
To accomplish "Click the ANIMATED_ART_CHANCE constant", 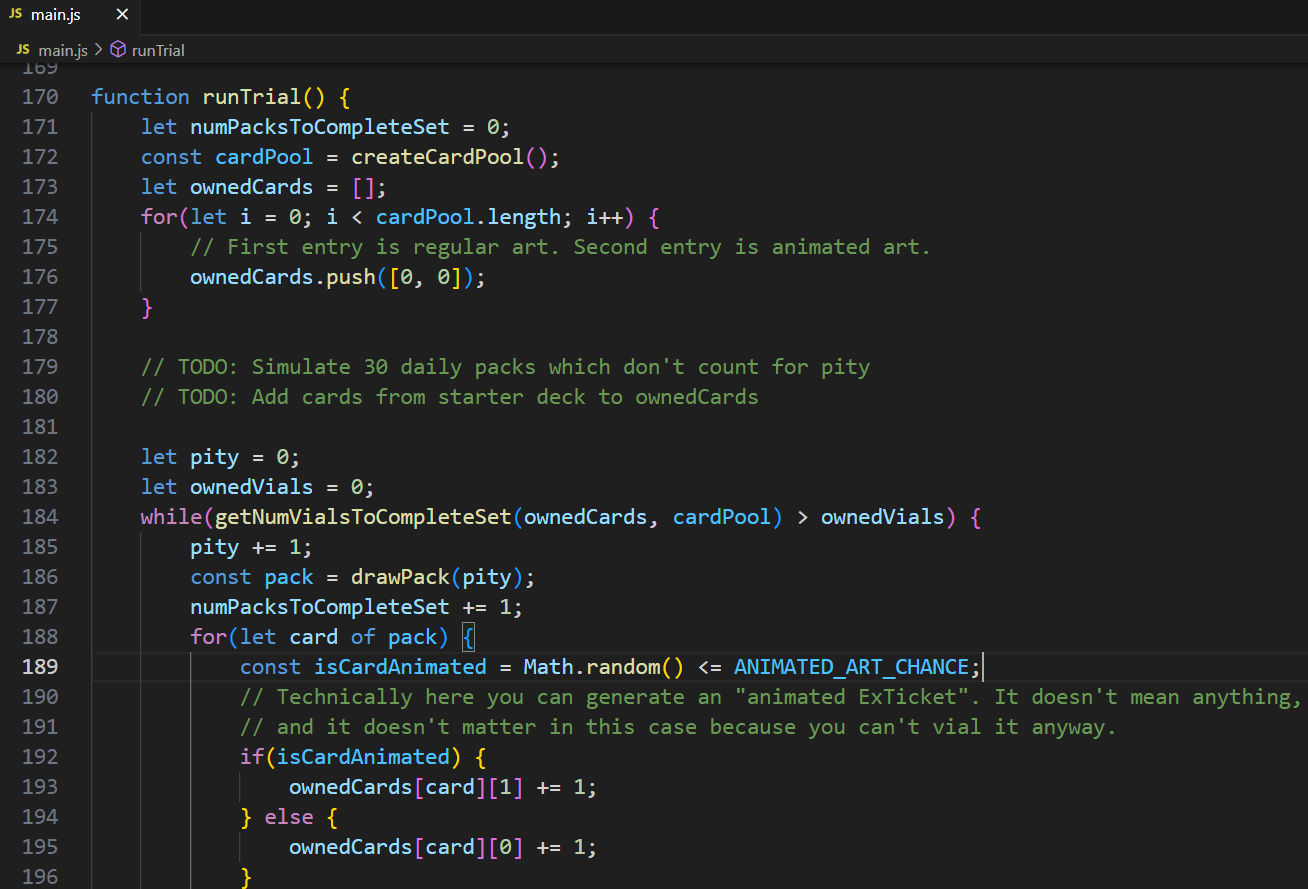I will point(851,667).
